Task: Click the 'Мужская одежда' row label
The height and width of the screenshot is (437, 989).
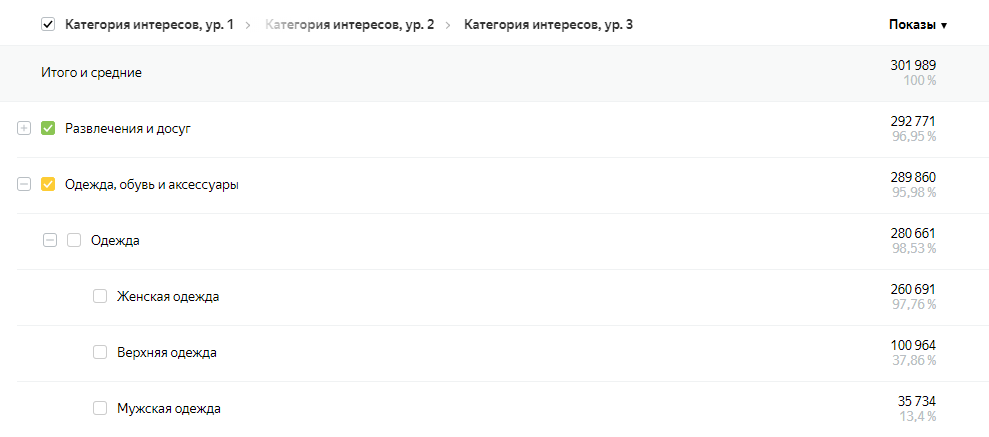Action: coord(168,409)
